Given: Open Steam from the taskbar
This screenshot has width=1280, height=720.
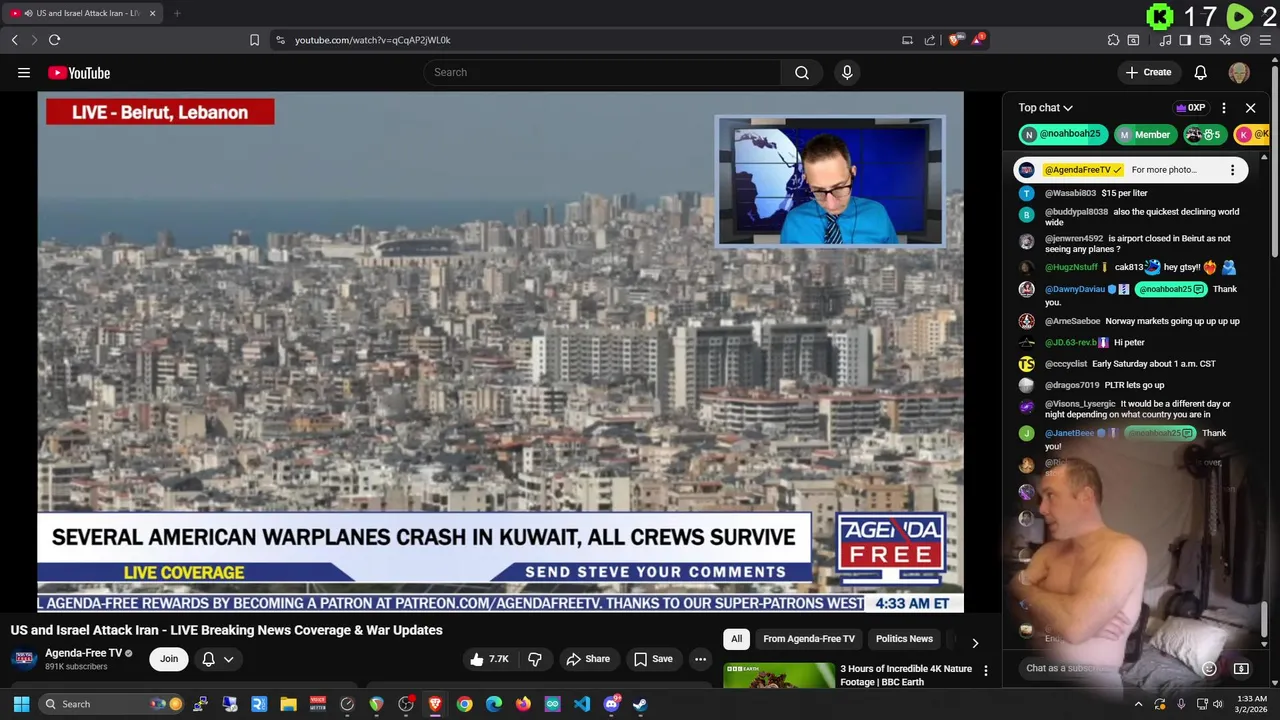Looking at the screenshot, I should 640,704.
